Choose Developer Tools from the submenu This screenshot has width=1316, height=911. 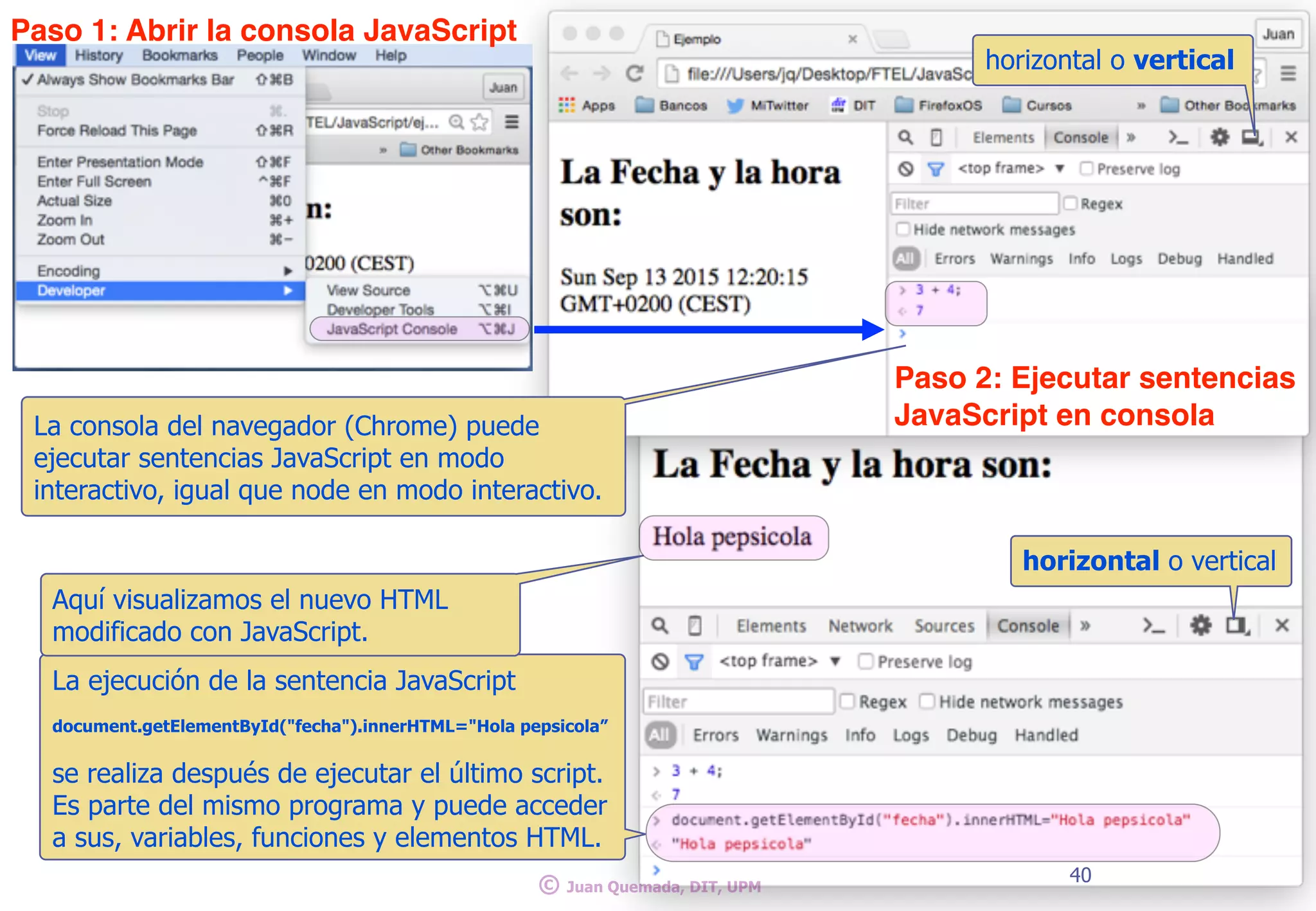[420, 310]
